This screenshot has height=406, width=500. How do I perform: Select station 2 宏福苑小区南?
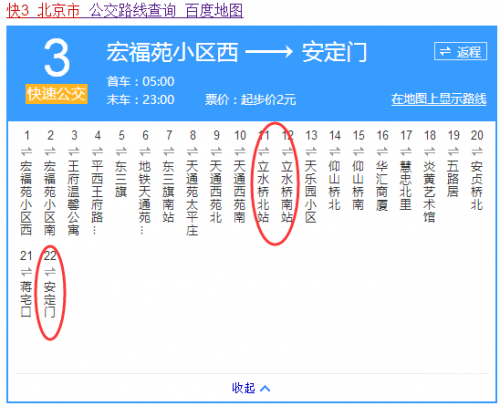tap(50, 198)
